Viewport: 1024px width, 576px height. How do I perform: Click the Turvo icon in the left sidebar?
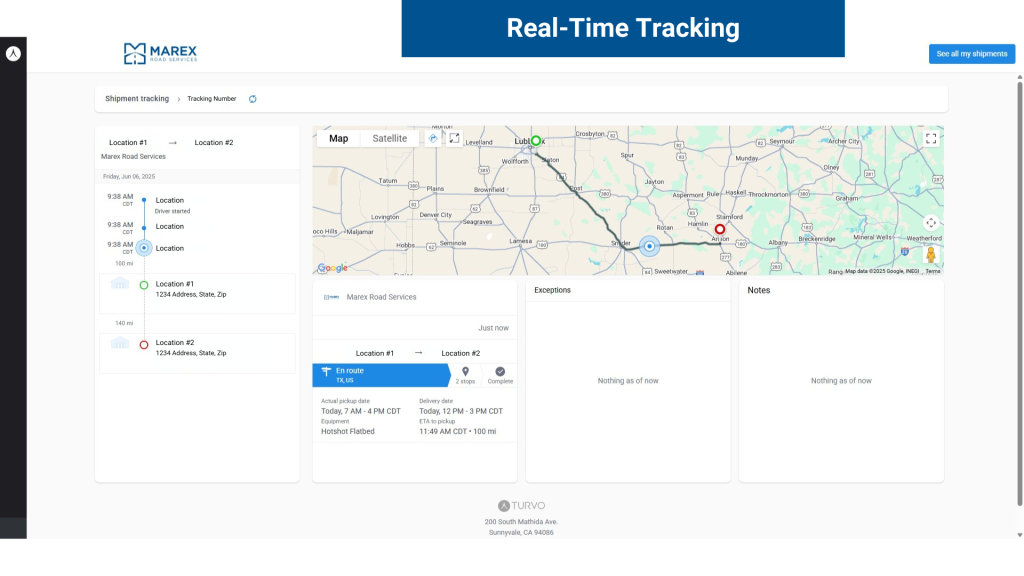(13, 54)
